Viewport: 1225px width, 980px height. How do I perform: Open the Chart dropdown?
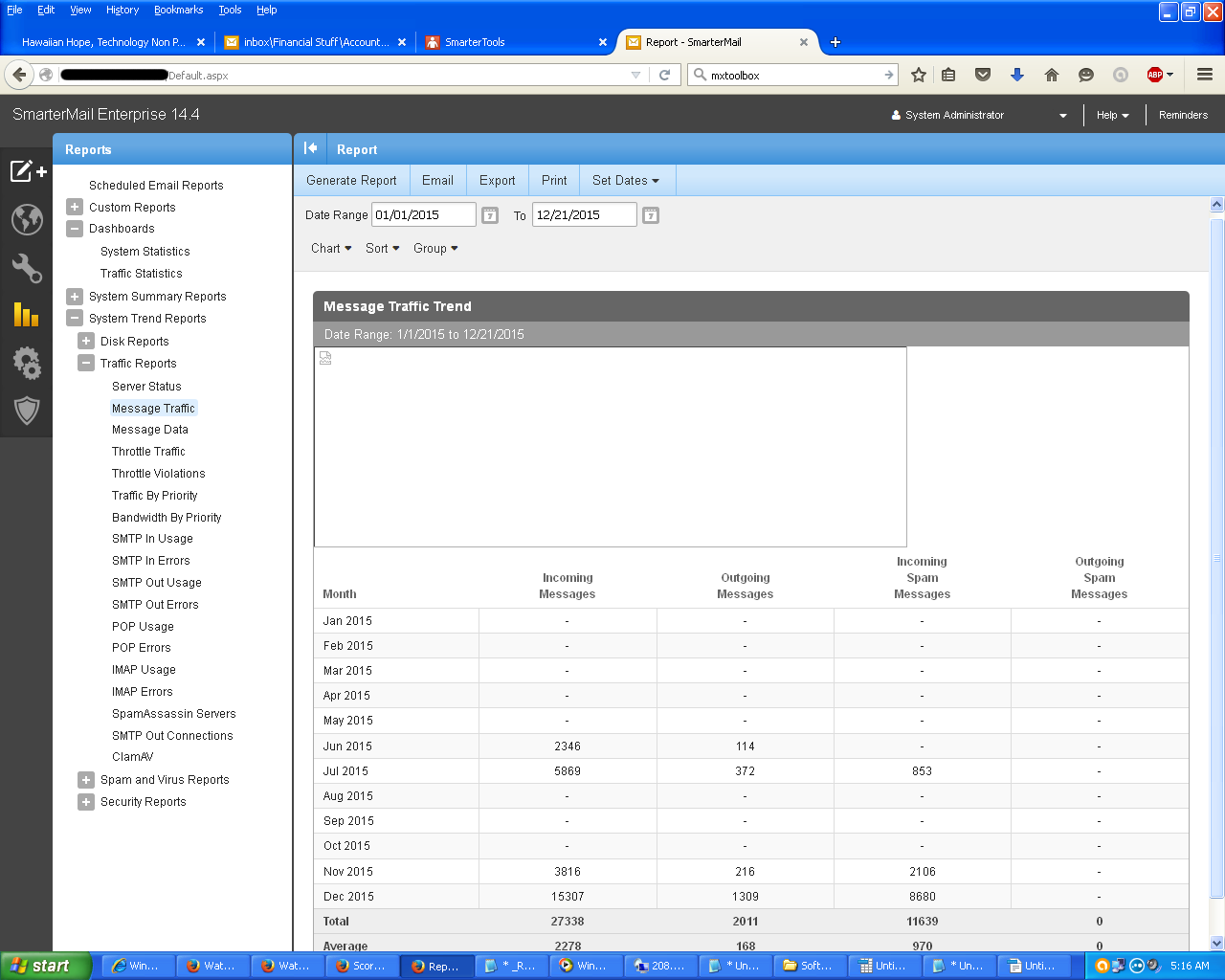[331, 248]
